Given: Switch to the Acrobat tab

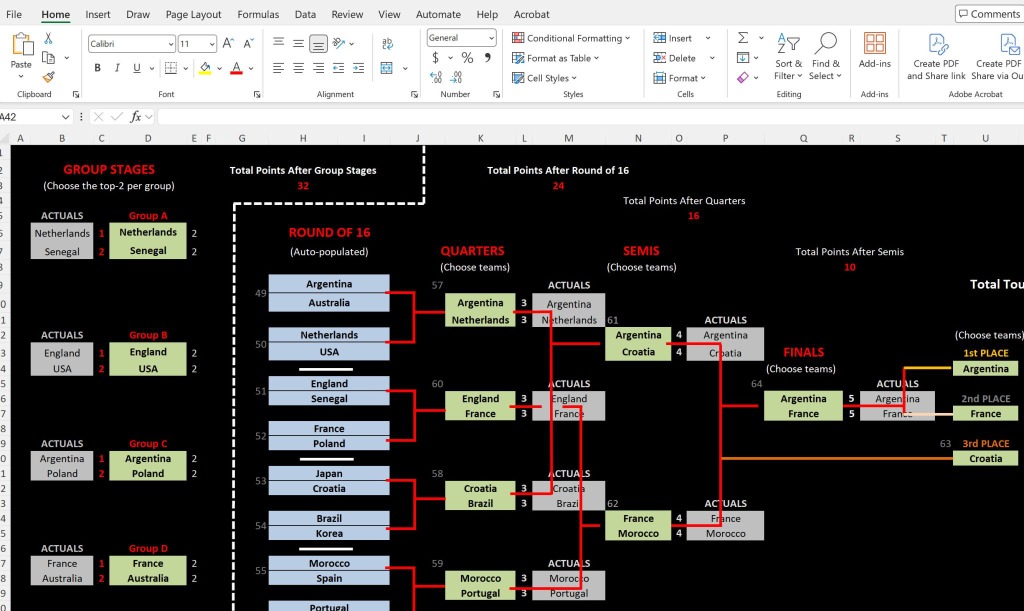Looking at the screenshot, I should tap(532, 14).
